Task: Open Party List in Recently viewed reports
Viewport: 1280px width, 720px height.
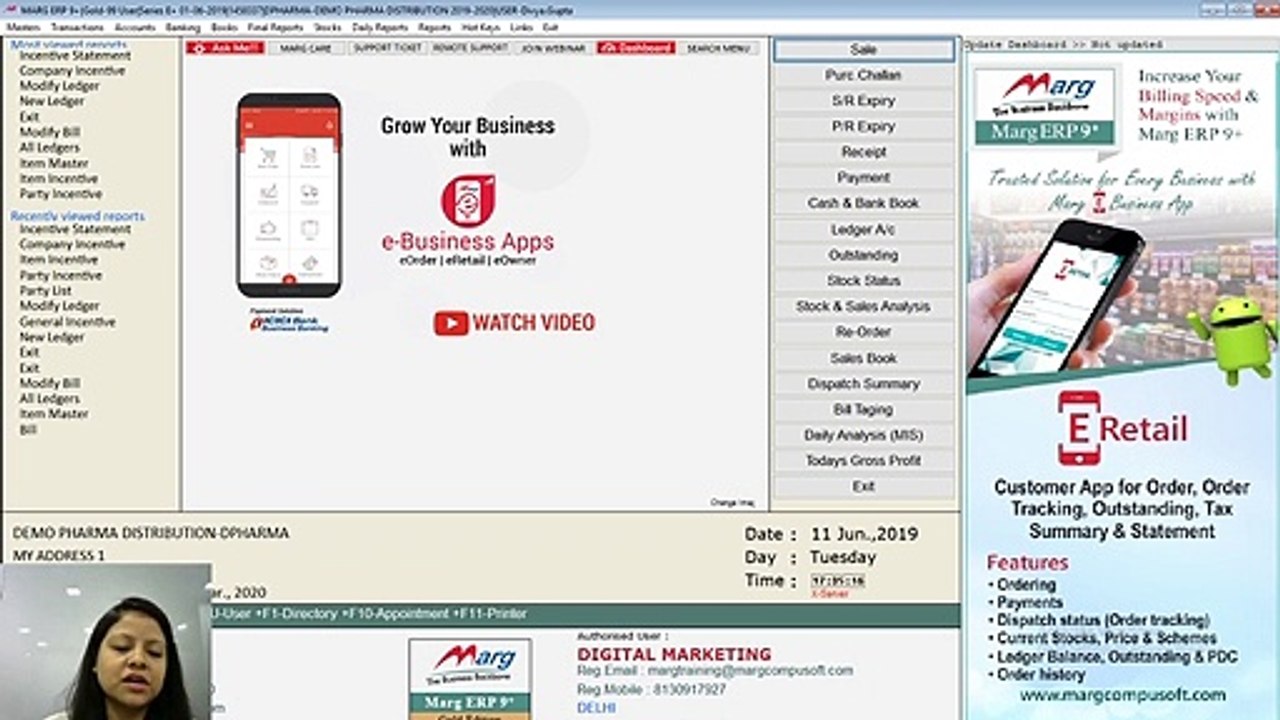Action: point(46,291)
